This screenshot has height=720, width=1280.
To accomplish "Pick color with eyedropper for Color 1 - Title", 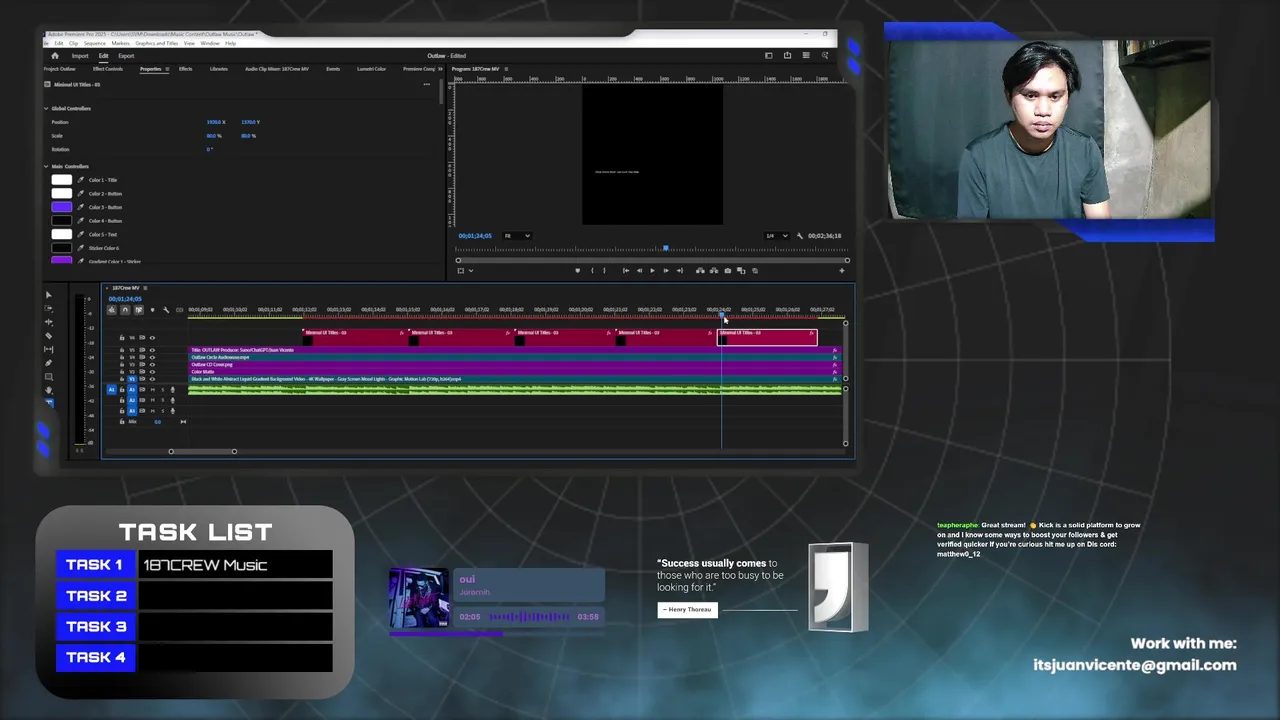I will (x=81, y=180).
